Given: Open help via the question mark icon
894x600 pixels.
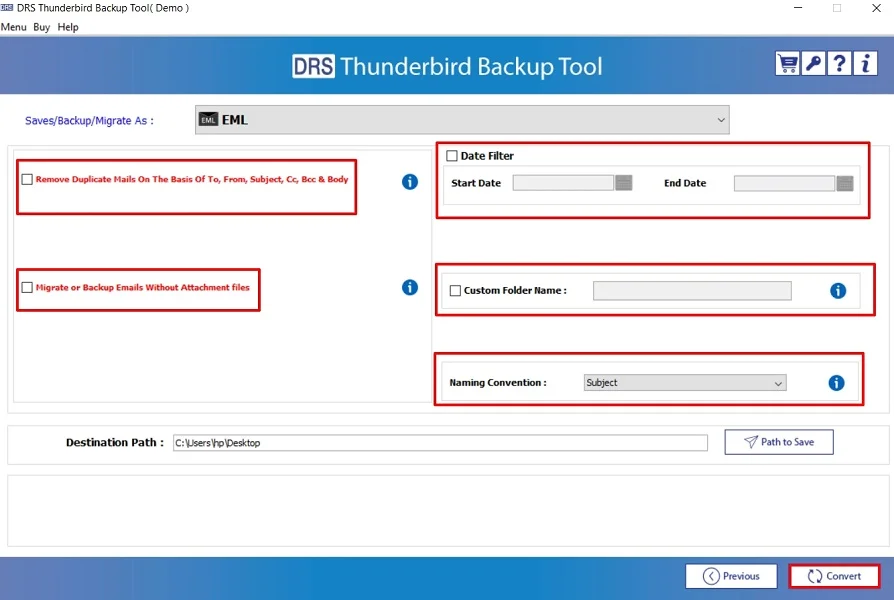Looking at the screenshot, I should (838, 63).
